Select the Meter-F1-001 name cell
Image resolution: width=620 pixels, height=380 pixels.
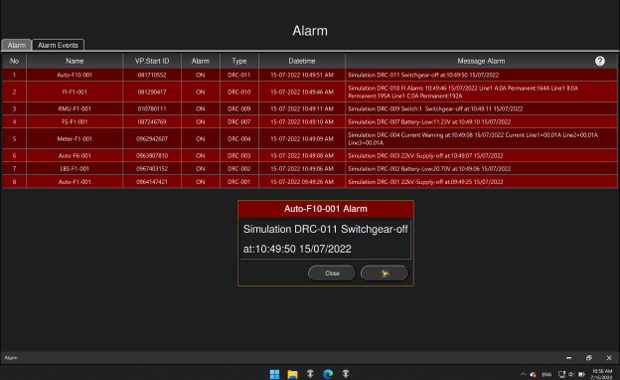(x=74, y=139)
